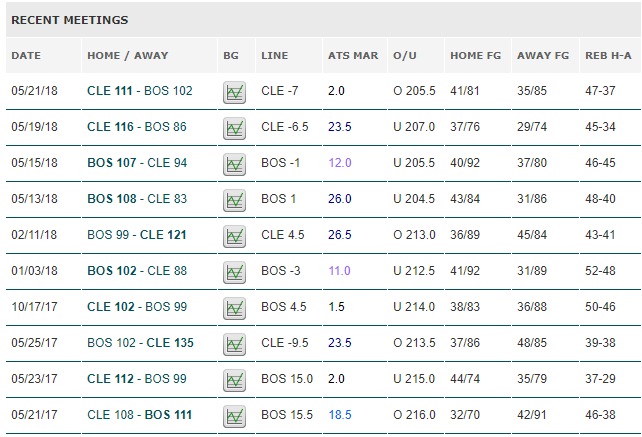Viewport: 642px width, 437px height.
Task: Open the CLE 112 - BOS 99 matchup link
Action: click(x=137, y=379)
